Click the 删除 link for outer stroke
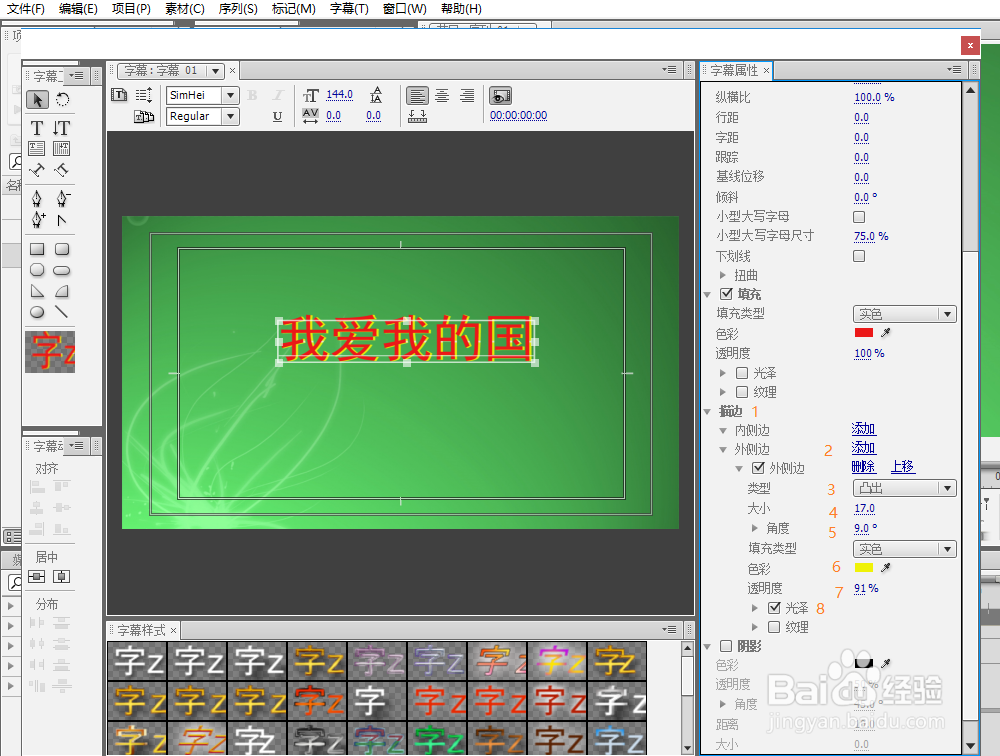This screenshot has height=756, width=1000. click(864, 467)
